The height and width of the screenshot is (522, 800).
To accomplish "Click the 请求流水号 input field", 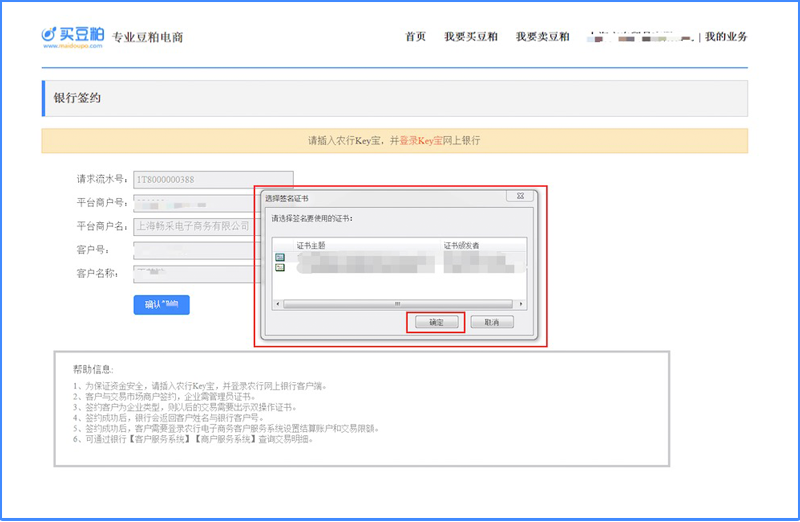I will point(212,180).
